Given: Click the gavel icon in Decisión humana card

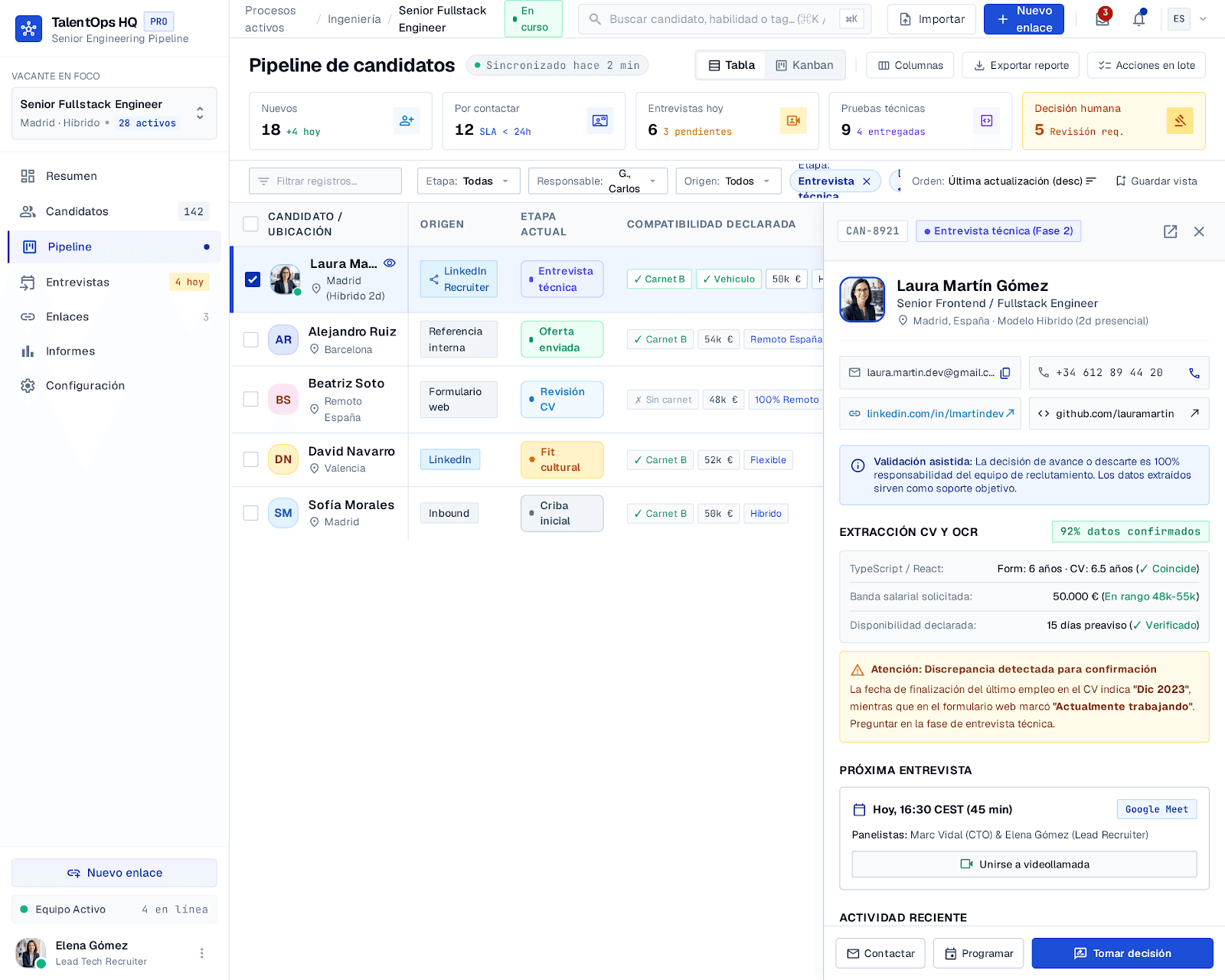Looking at the screenshot, I should click(1180, 121).
